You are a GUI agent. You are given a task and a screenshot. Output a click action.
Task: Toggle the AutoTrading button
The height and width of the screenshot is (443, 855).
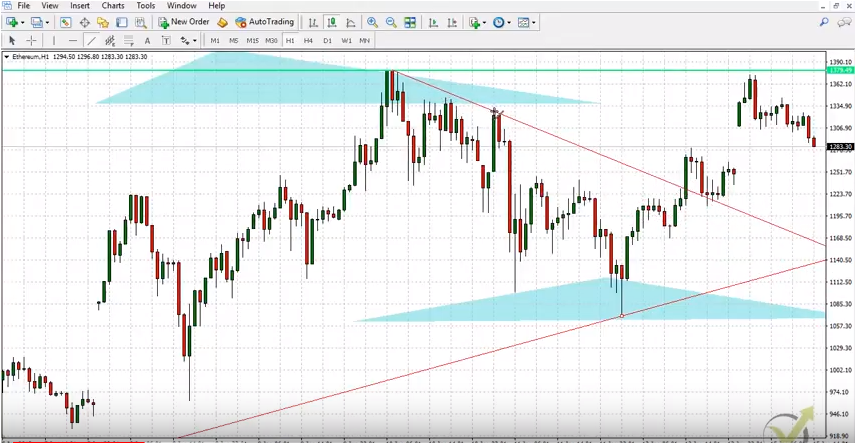[x=264, y=22]
